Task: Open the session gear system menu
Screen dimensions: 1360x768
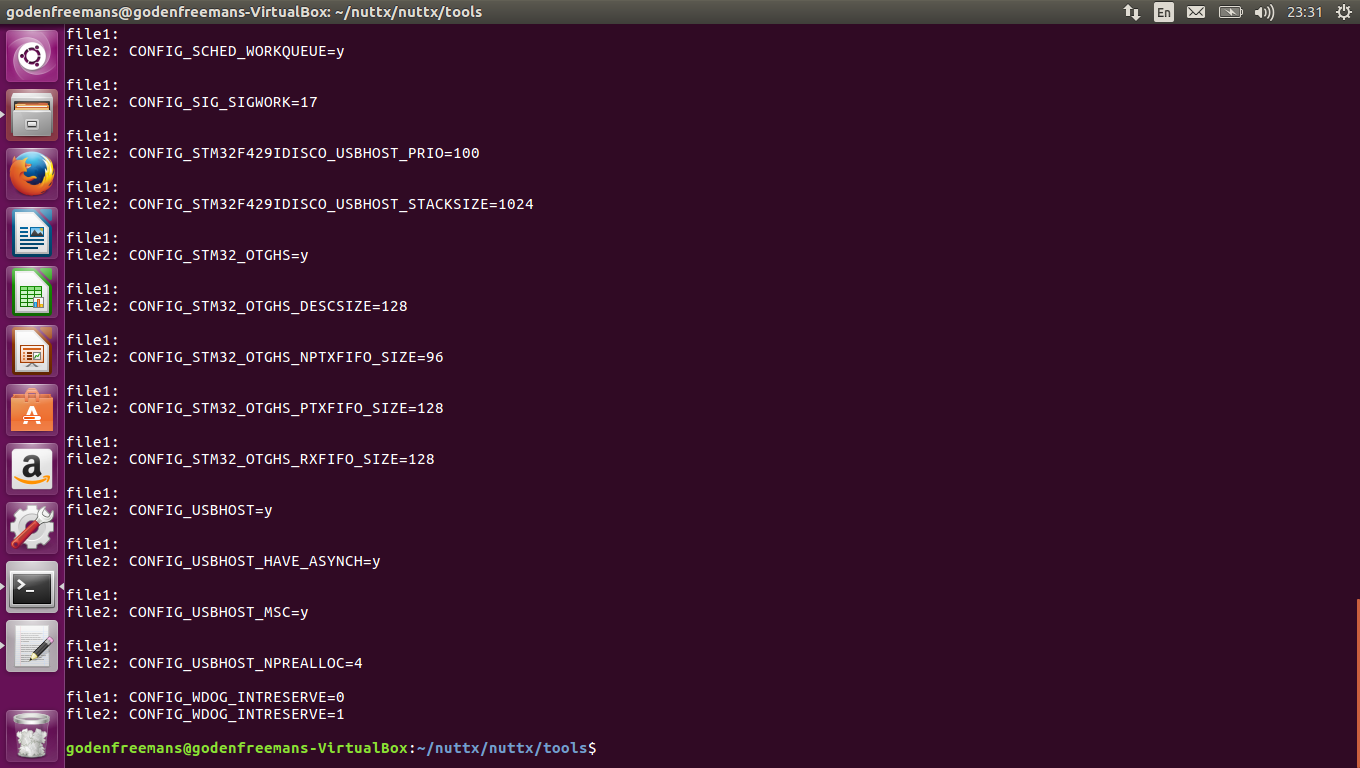Action: click(1343, 12)
